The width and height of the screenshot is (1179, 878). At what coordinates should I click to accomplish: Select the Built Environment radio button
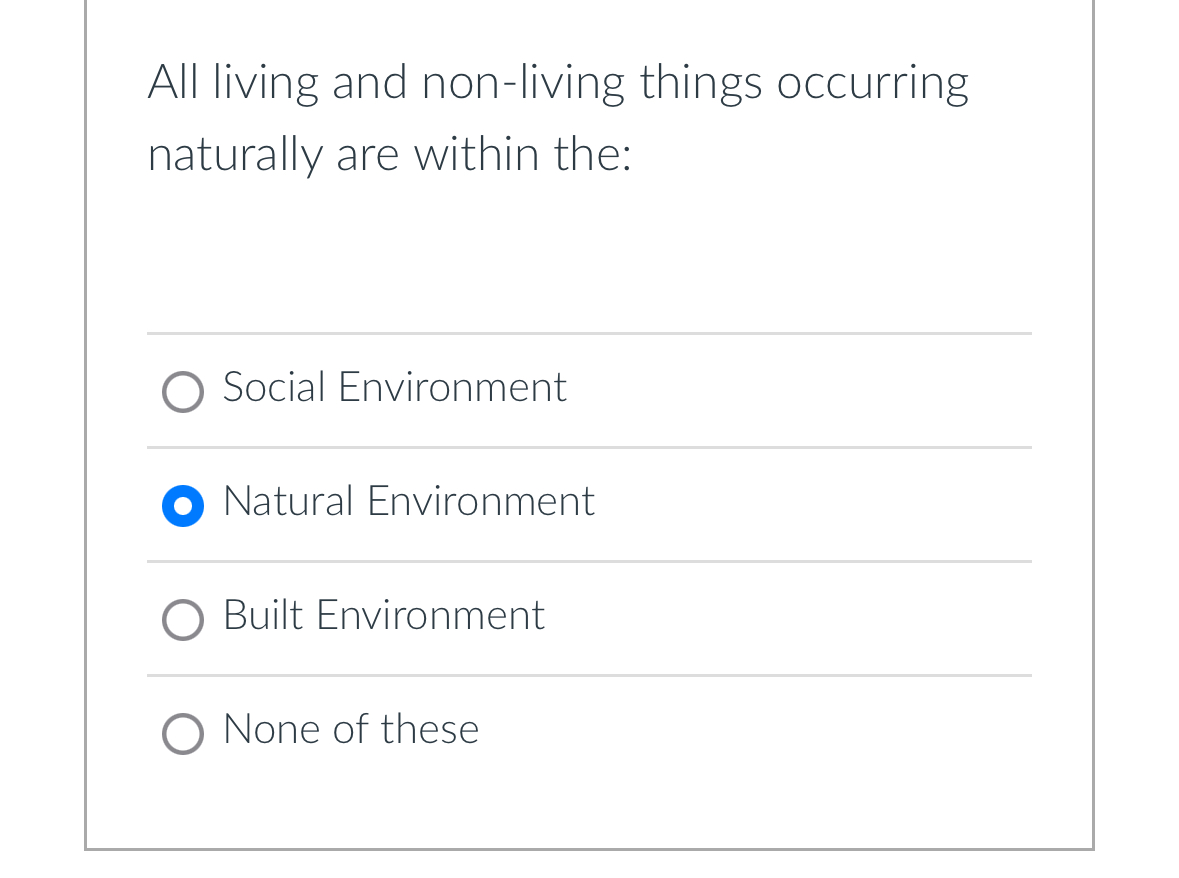183,620
